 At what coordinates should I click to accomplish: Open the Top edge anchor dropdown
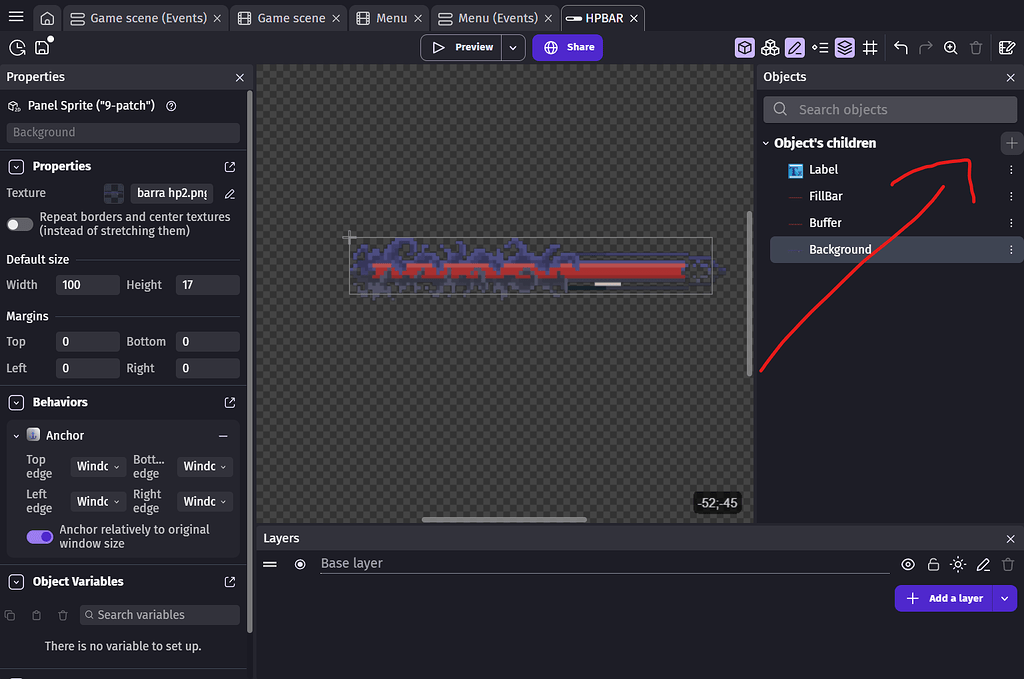97,466
